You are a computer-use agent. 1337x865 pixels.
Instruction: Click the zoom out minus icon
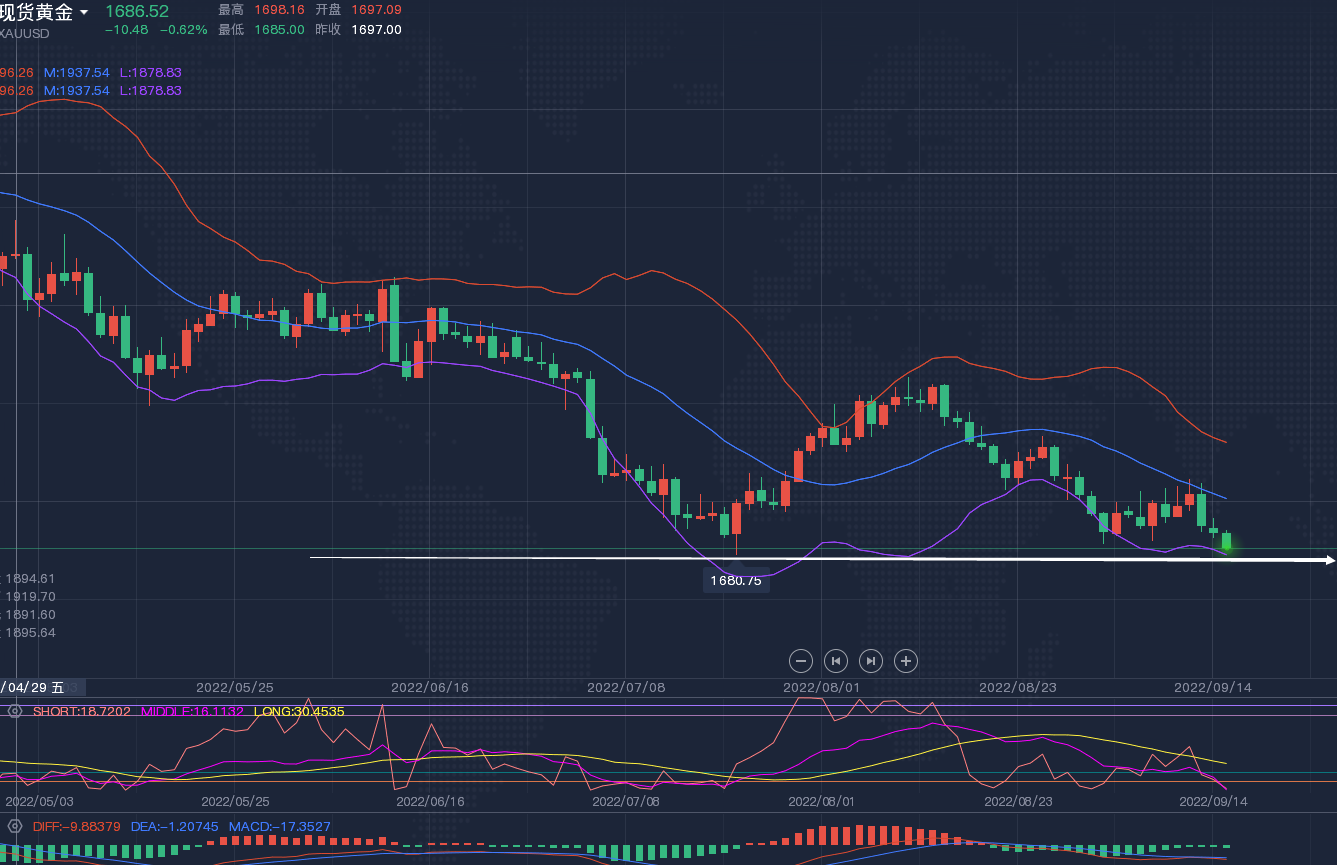click(800, 660)
